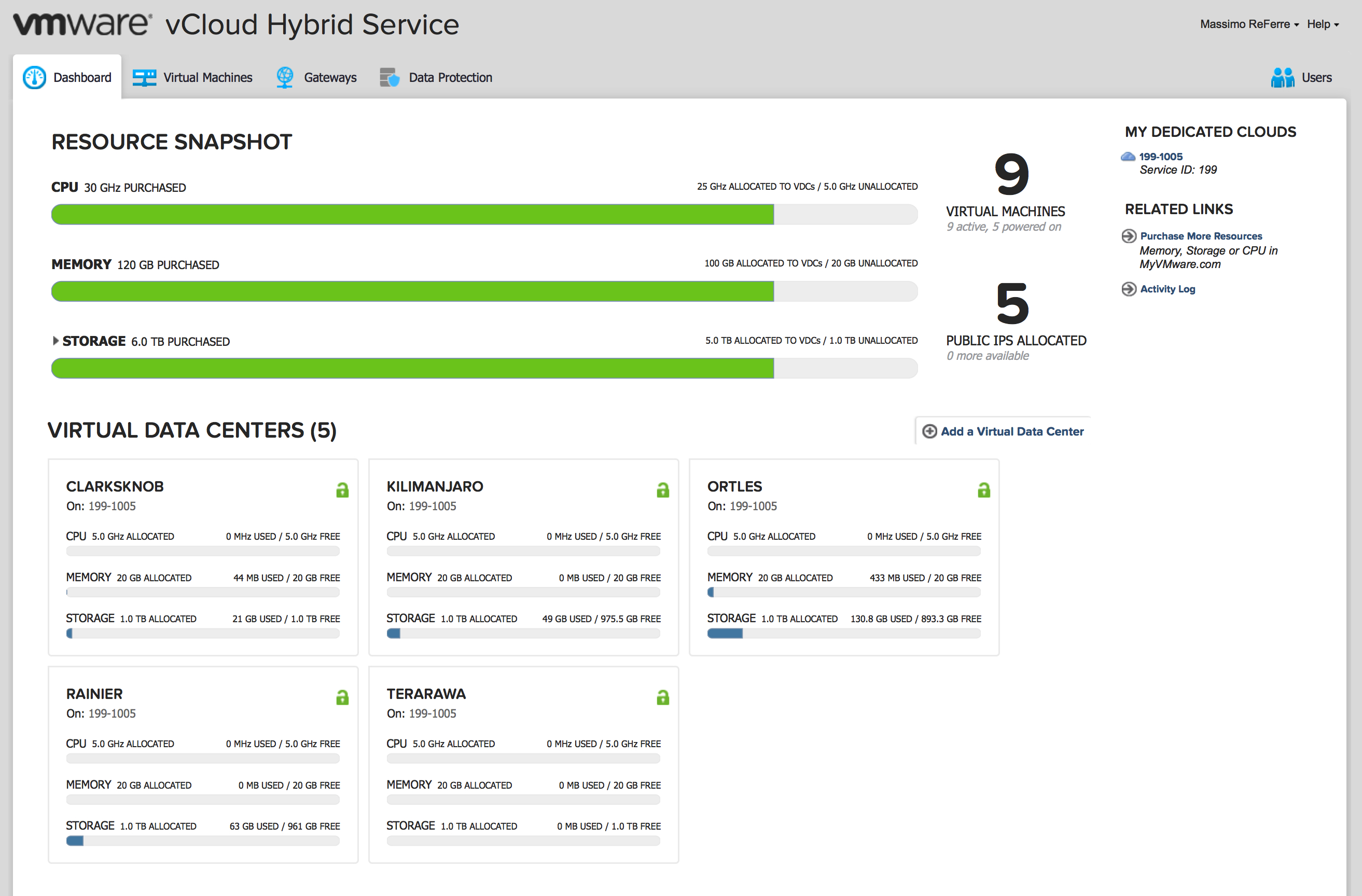Click the STORAGE resource snapshot bar

click(484, 369)
